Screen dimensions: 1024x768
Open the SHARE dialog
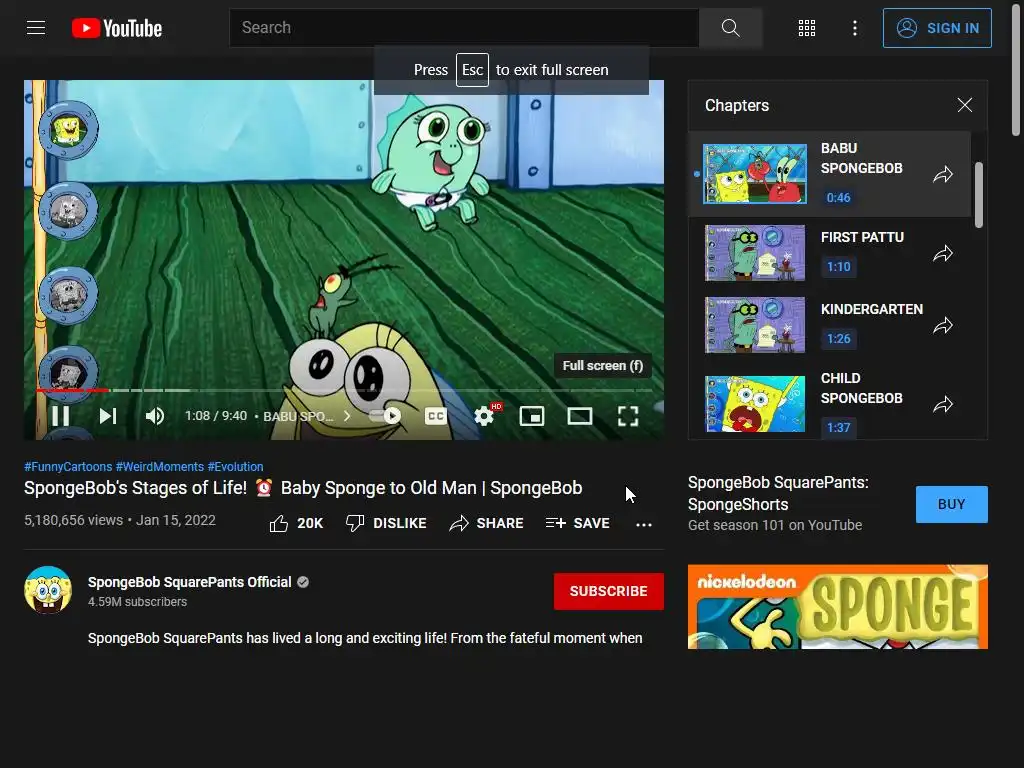click(487, 523)
